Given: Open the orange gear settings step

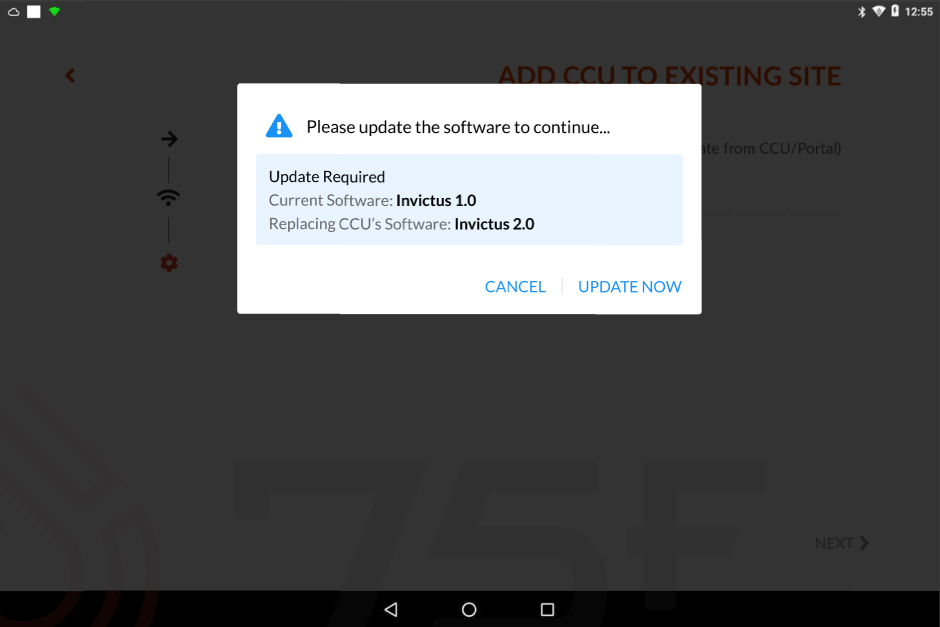Looking at the screenshot, I should click(169, 263).
